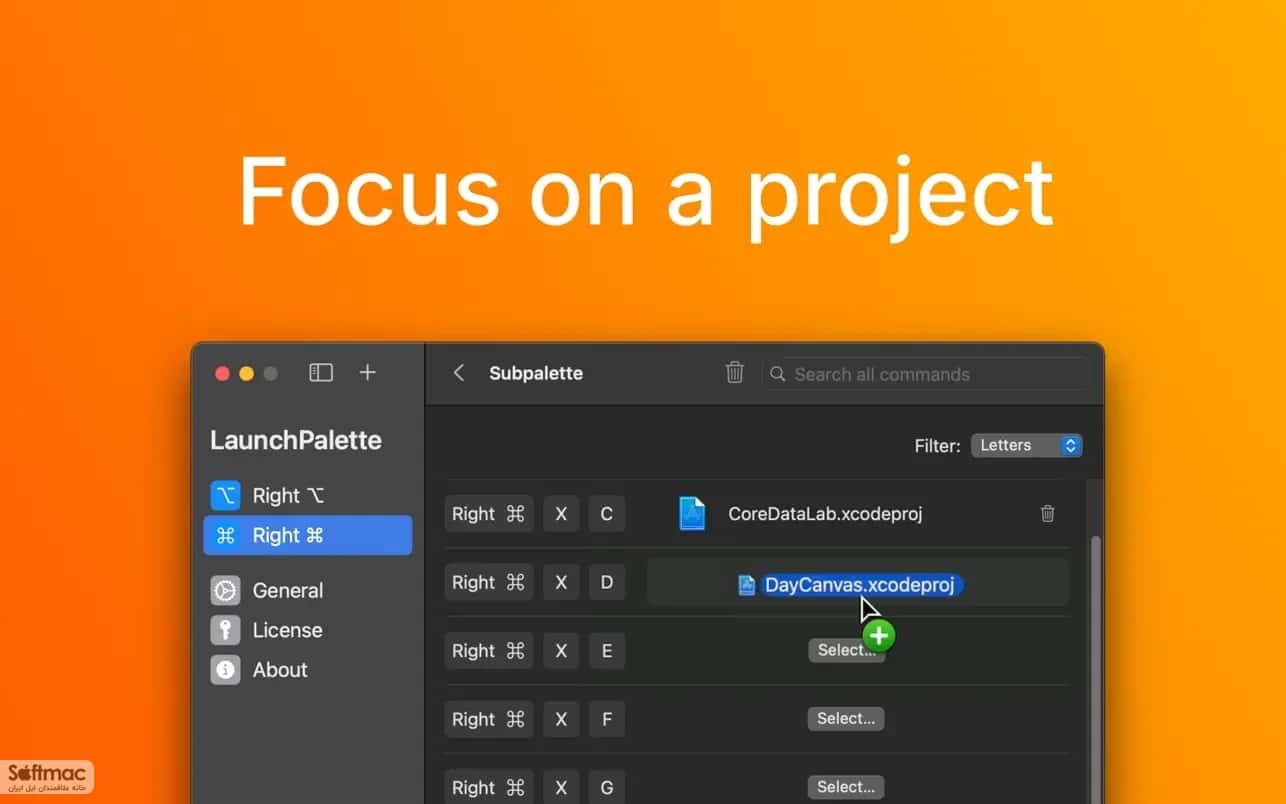Click X key cap in D row
The height and width of the screenshot is (804, 1286).
tap(561, 582)
